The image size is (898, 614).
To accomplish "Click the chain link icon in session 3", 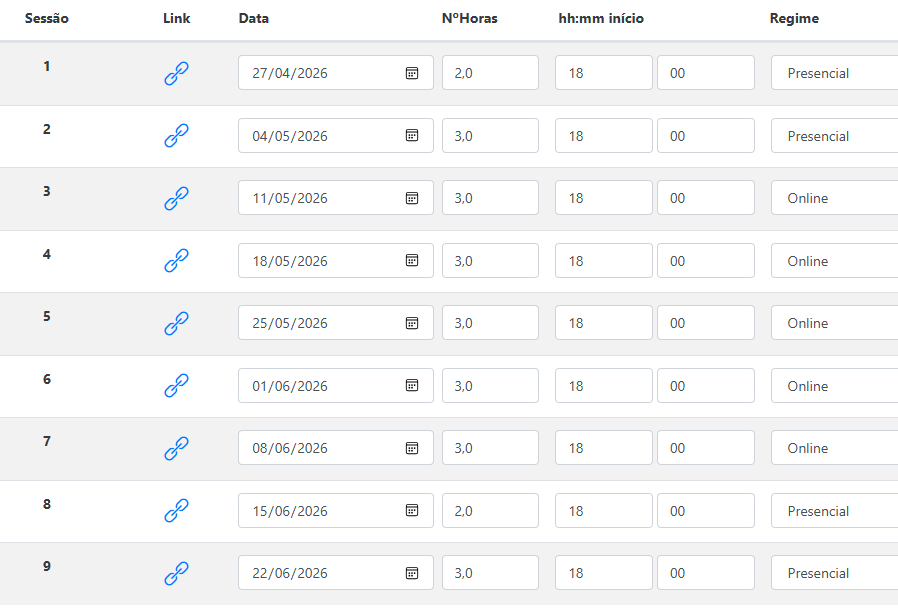I will click(x=176, y=198).
